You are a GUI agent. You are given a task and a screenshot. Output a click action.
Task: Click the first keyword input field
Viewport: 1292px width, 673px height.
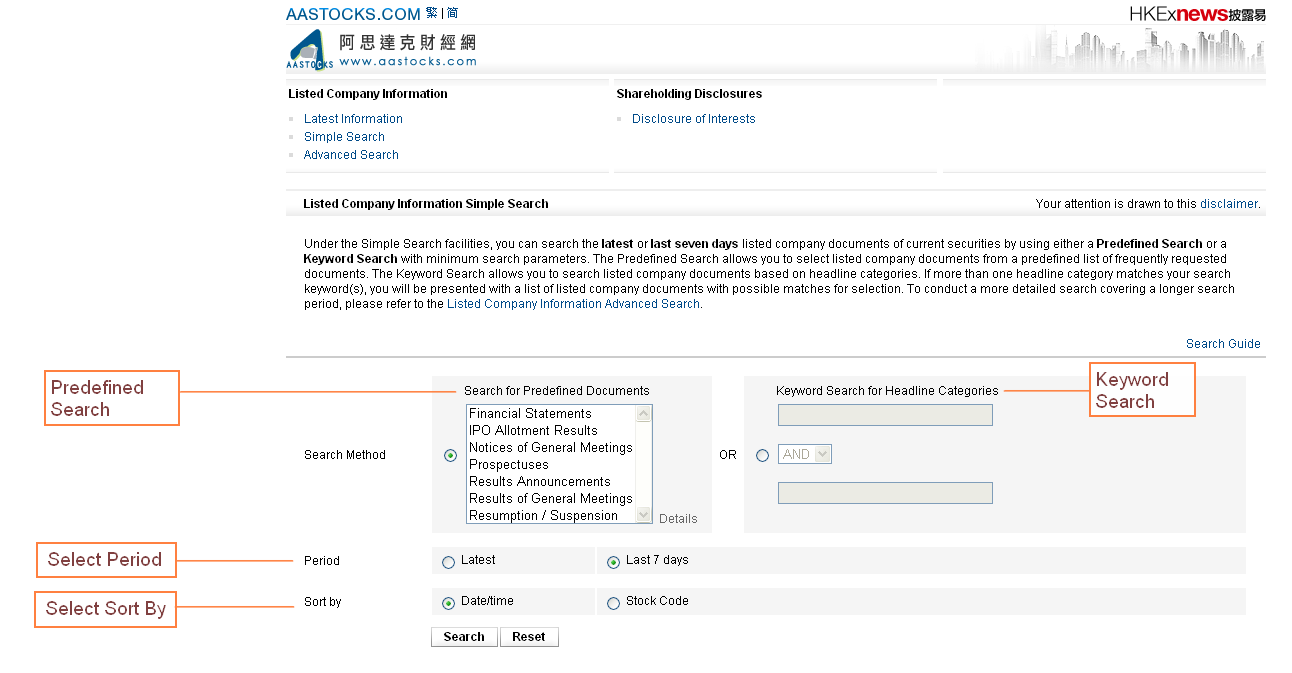coord(885,415)
